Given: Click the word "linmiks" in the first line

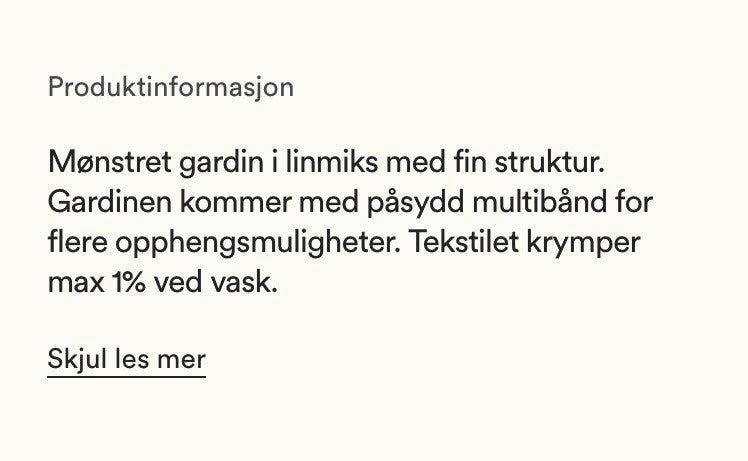Looking at the screenshot, I should 332,162.
